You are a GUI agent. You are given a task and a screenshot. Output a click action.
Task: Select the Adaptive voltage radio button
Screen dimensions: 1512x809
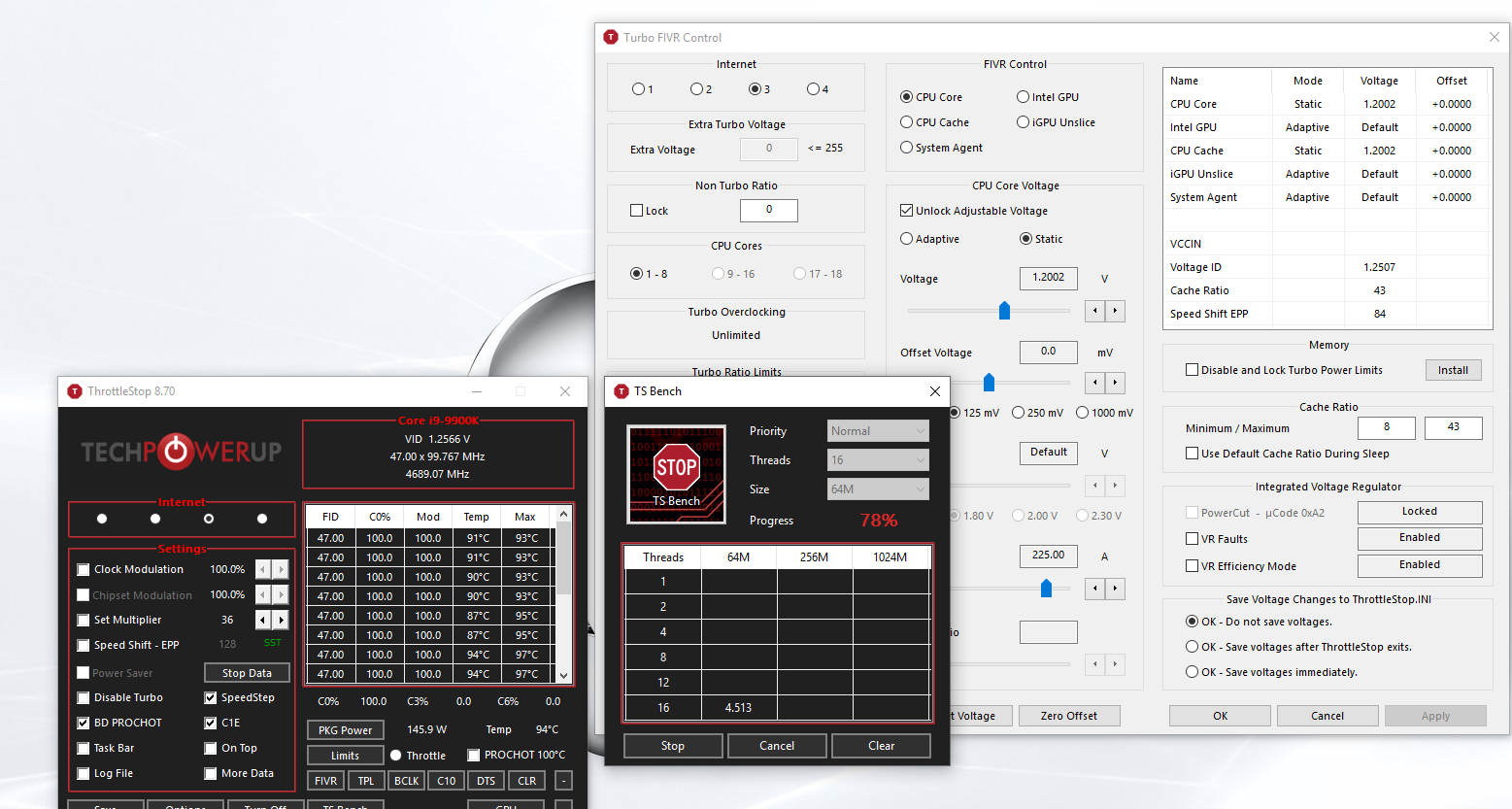point(907,239)
